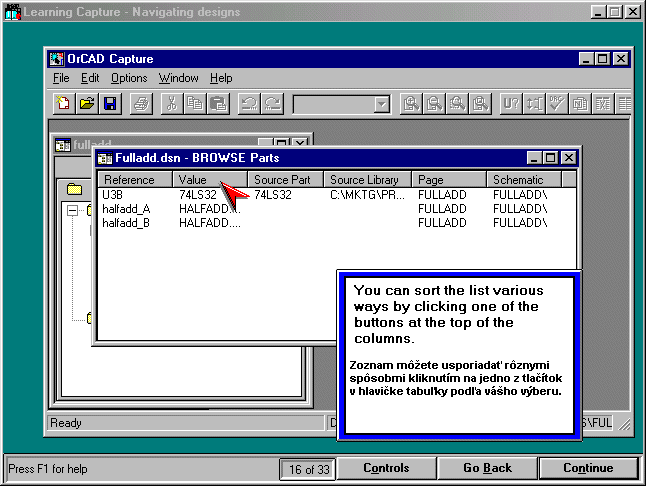Click the Cut scissors toolbar icon
Screen dimensions: 646x486
pos(172,103)
